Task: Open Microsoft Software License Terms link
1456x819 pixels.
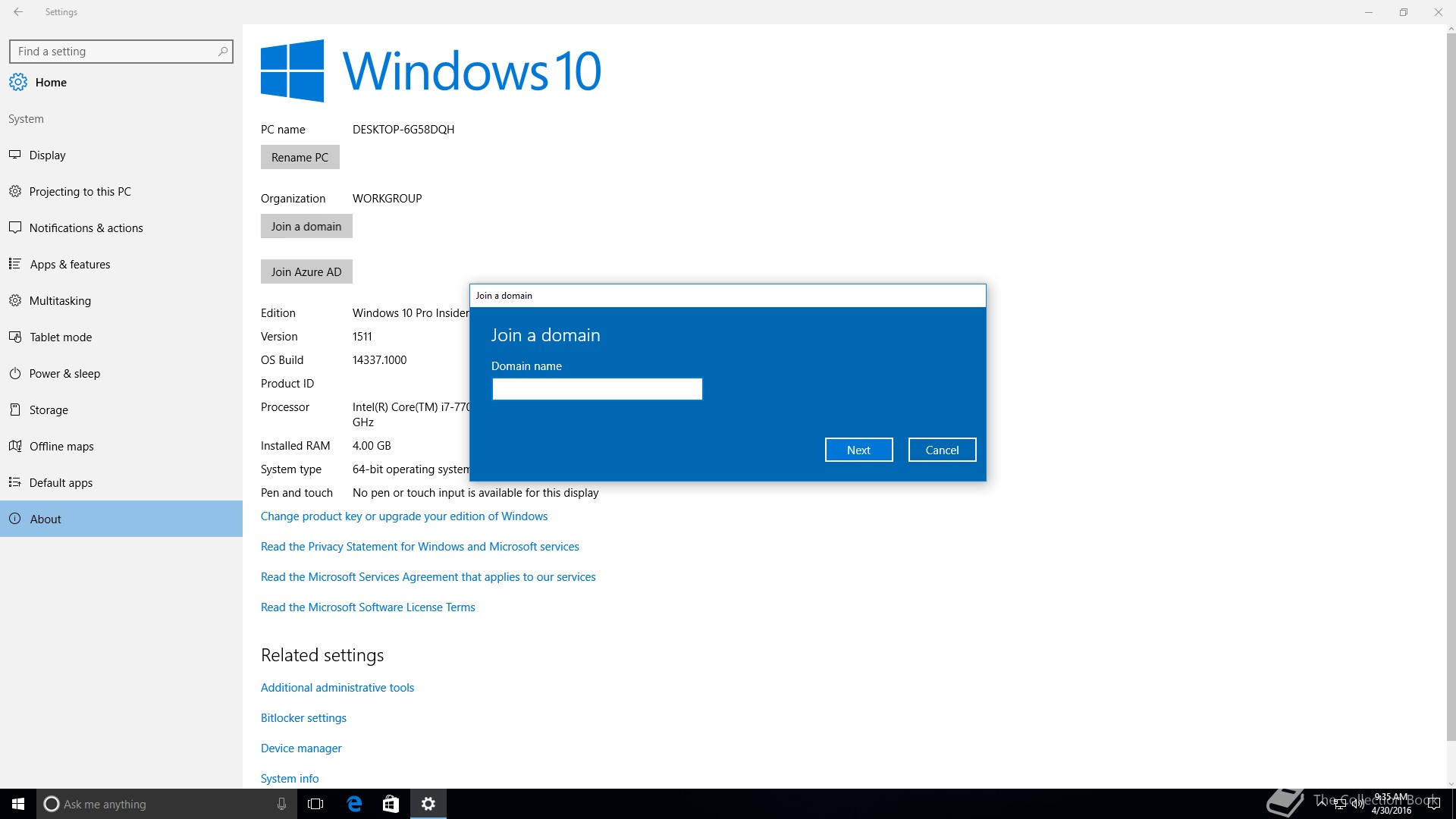Action: 368,607
